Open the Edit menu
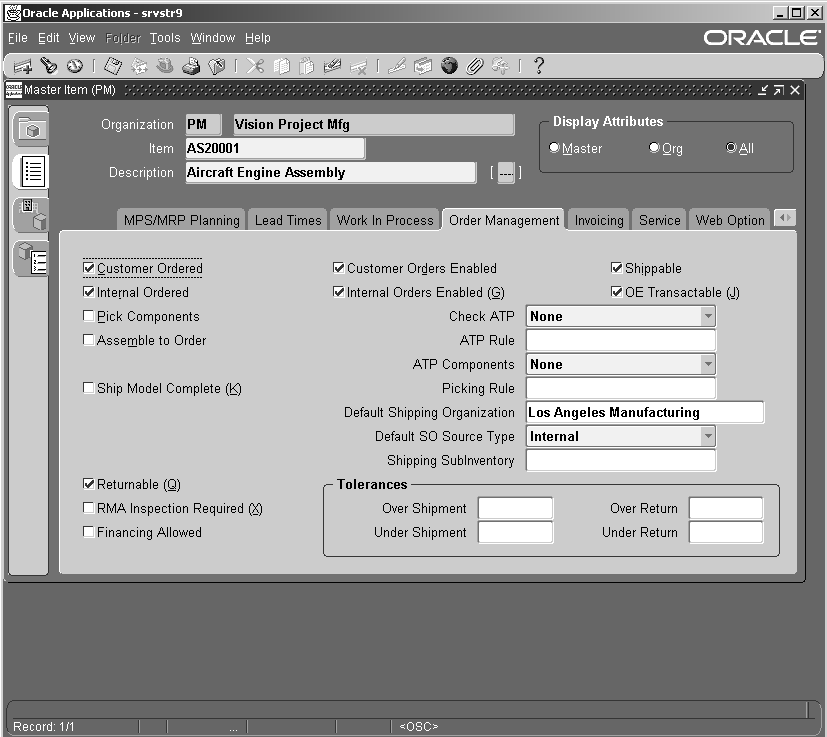 (49, 38)
